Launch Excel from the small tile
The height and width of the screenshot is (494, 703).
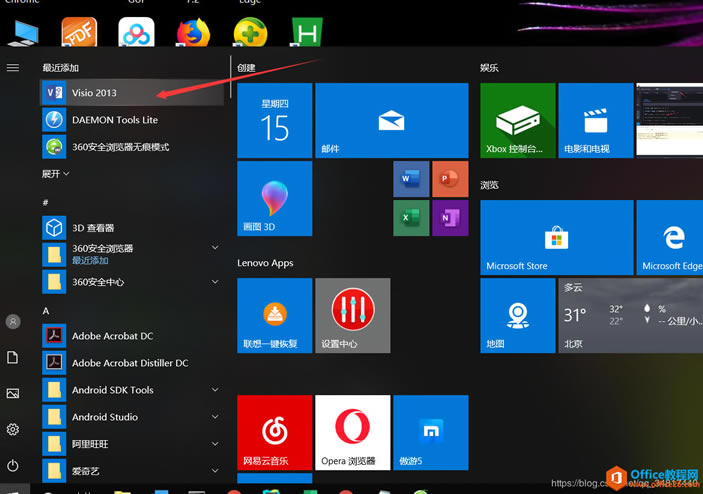click(x=411, y=218)
